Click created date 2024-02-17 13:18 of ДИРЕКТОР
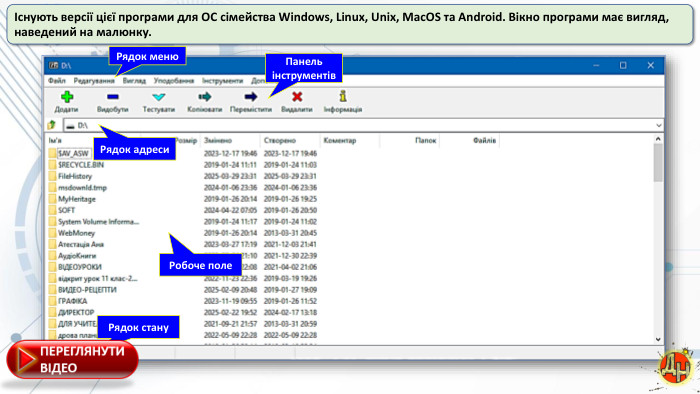 tap(290, 312)
